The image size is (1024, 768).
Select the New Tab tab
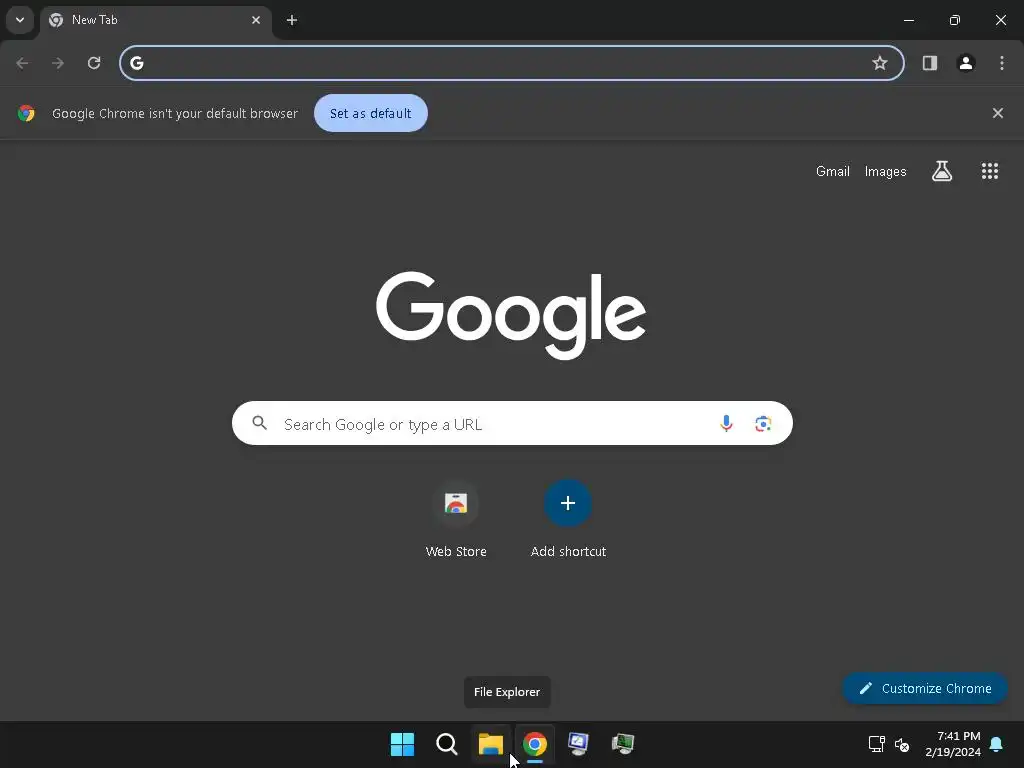(x=155, y=20)
